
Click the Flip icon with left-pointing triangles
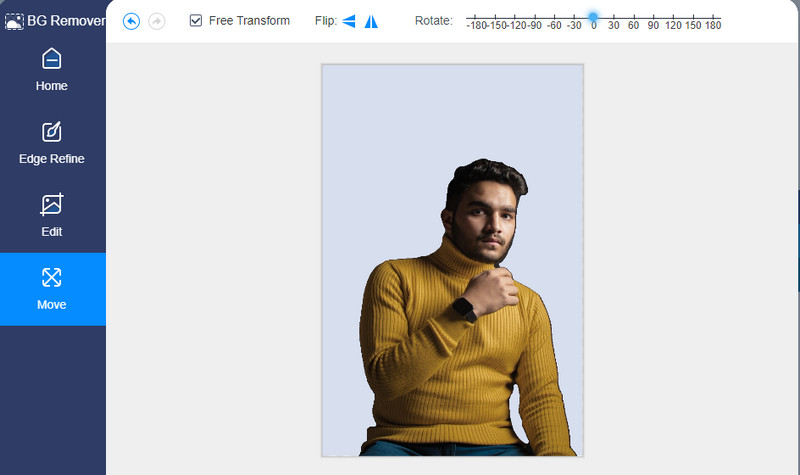(349, 21)
